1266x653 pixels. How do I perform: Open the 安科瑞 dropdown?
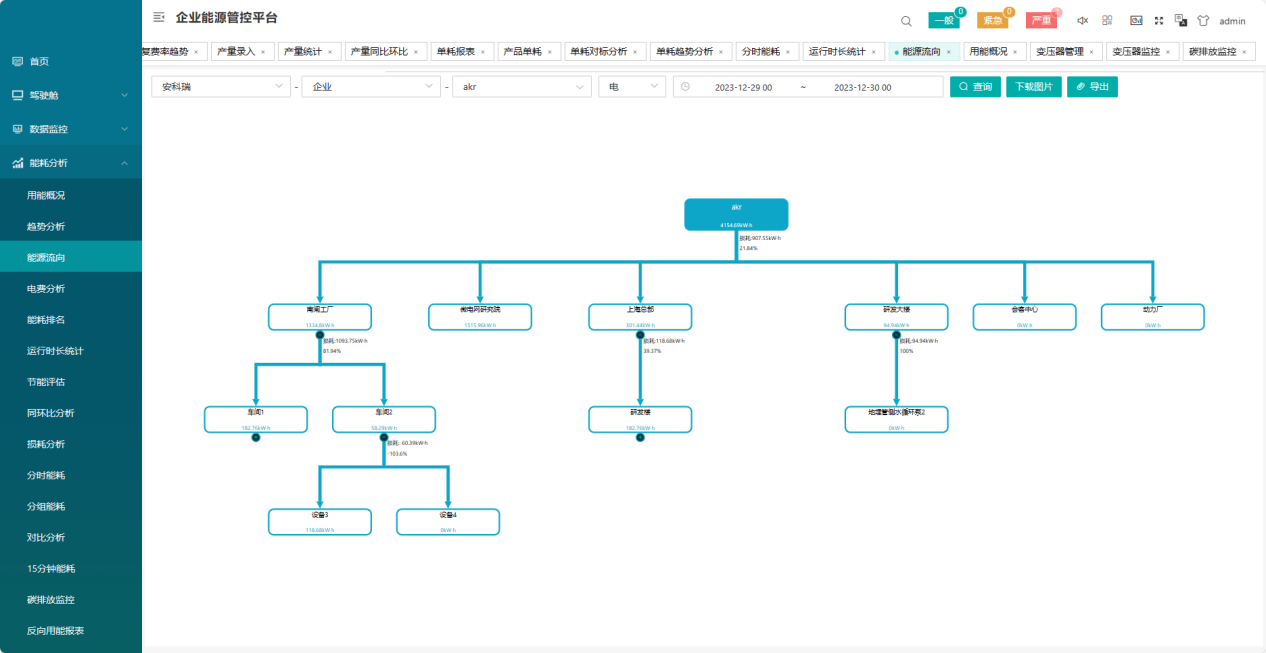[220, 87]
